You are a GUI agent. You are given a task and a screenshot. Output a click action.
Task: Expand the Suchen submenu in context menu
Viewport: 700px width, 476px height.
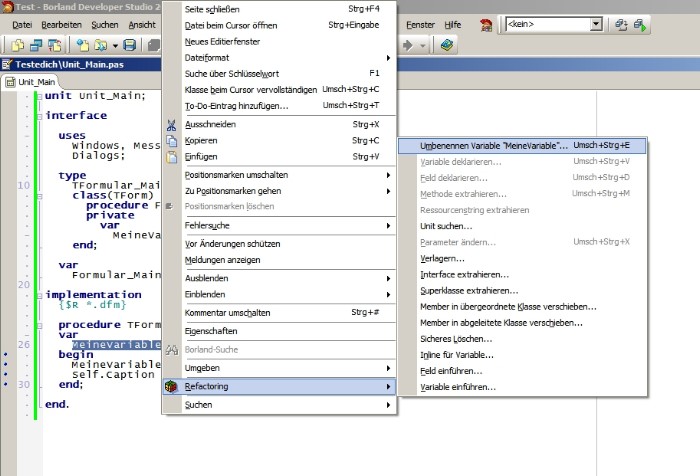point(280,405)
